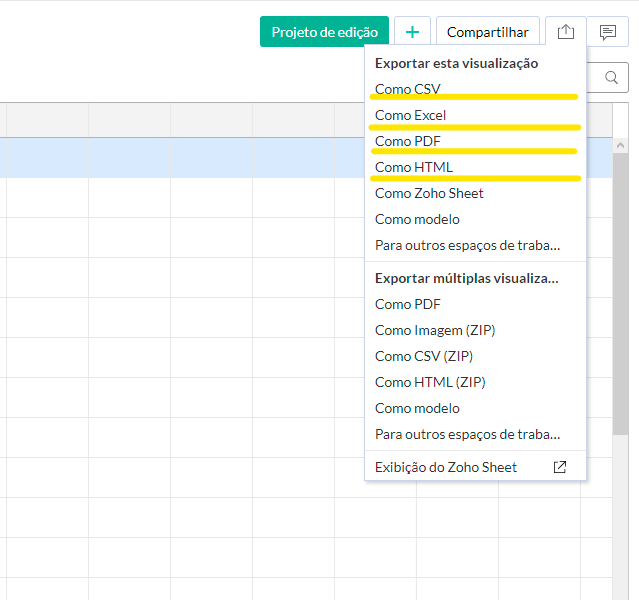Select Como HTML (ZIP) option
The image size is (639, 600).
tap(475, 382)
